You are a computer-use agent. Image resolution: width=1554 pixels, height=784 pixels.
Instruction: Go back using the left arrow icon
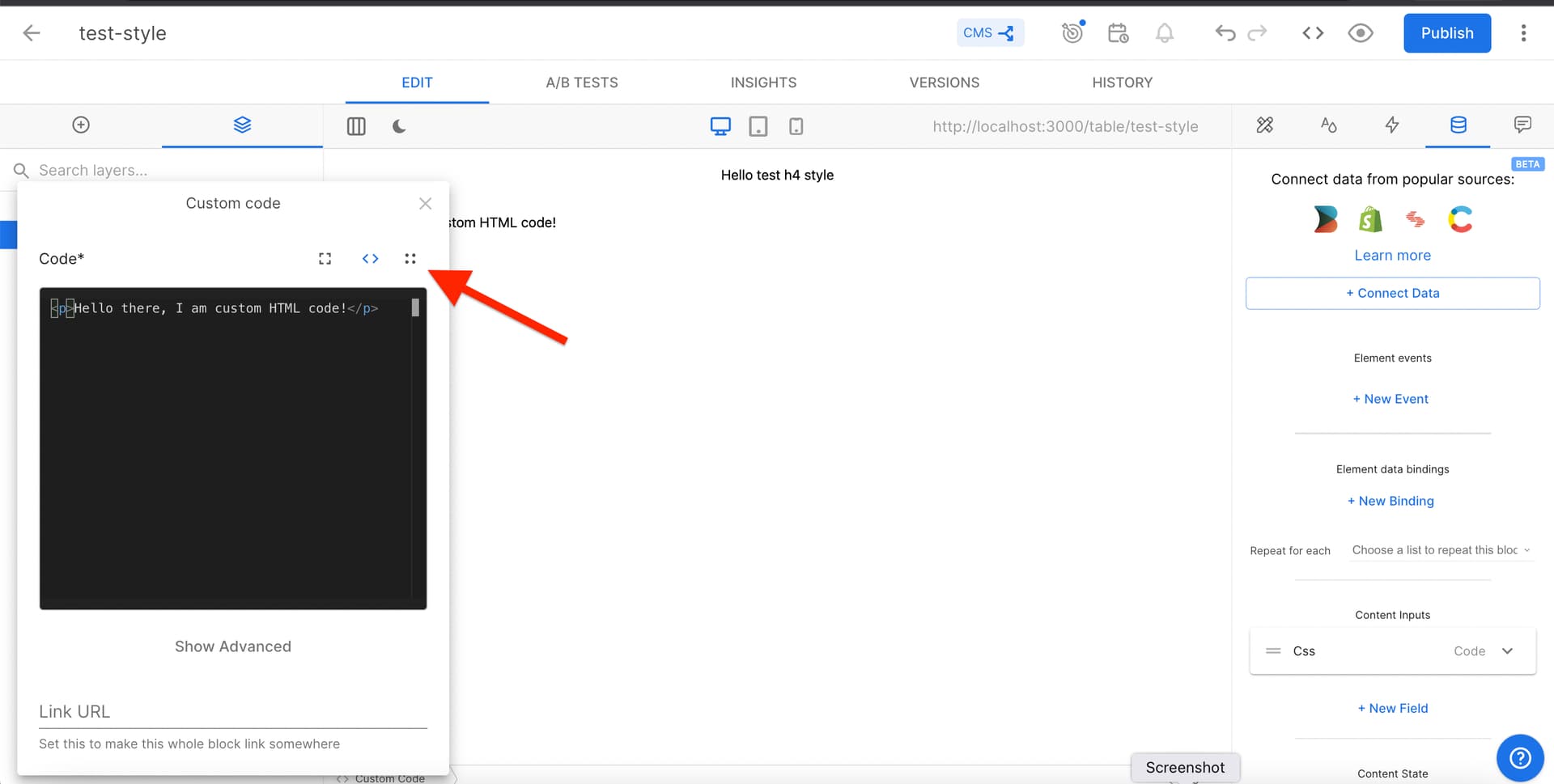[32, 33]
